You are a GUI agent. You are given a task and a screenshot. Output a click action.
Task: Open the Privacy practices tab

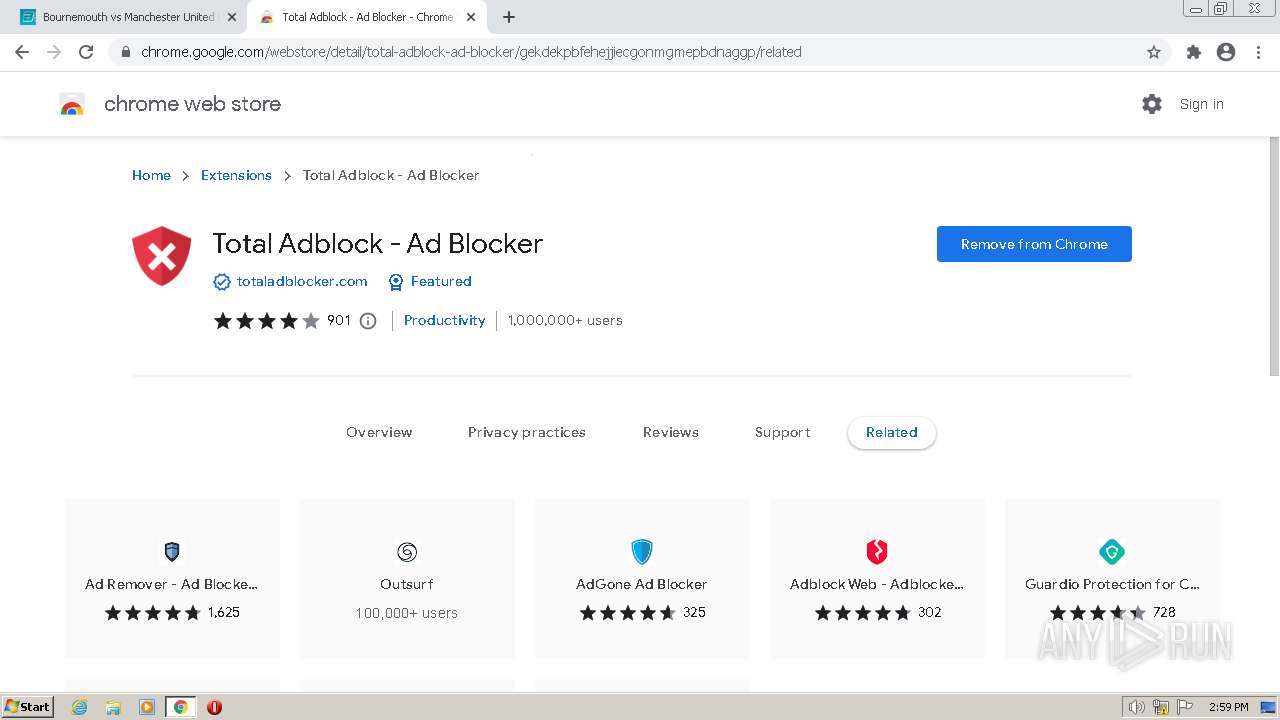point(527,433)
